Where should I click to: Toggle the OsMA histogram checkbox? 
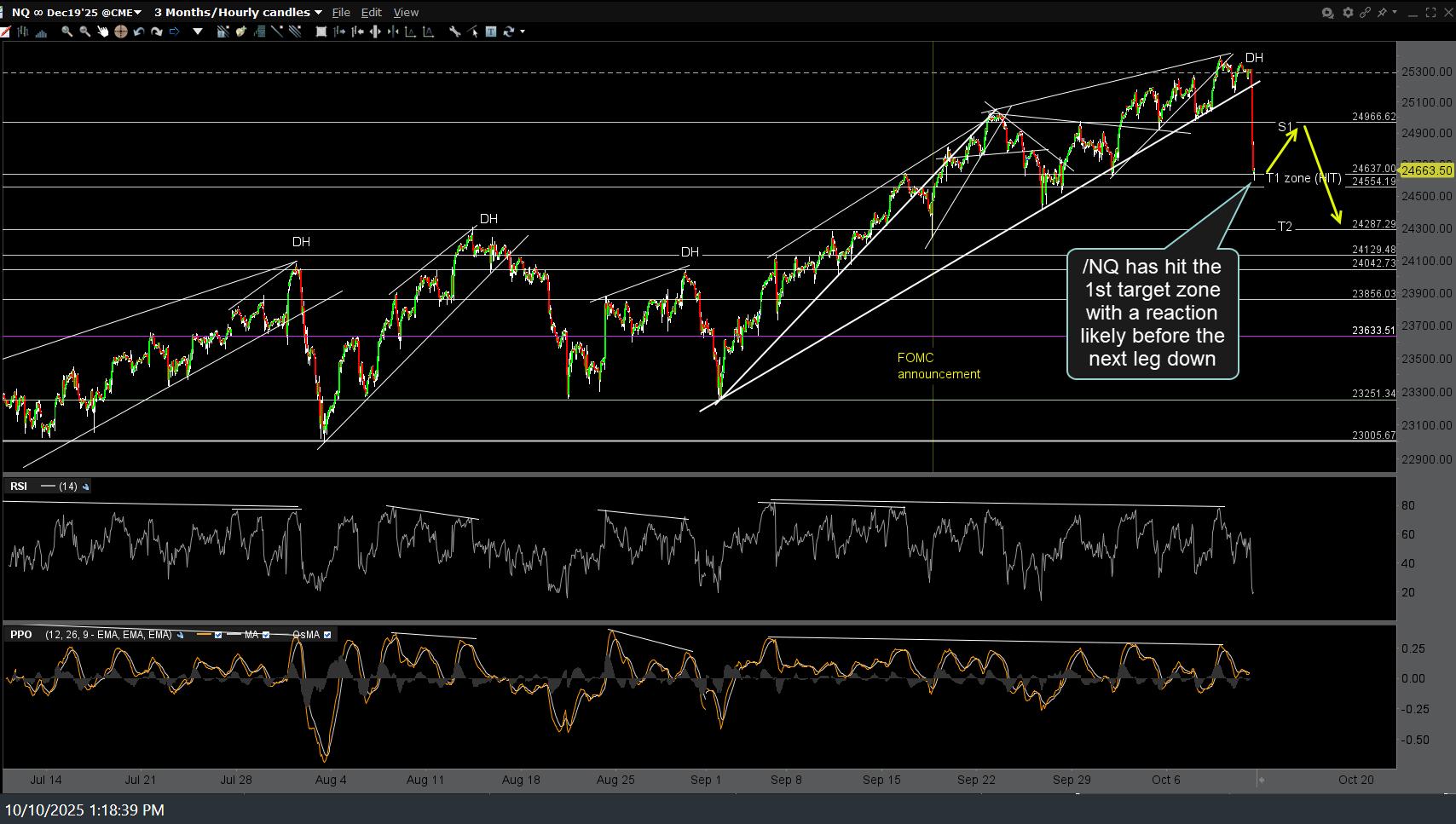click(x=327, y=635)
